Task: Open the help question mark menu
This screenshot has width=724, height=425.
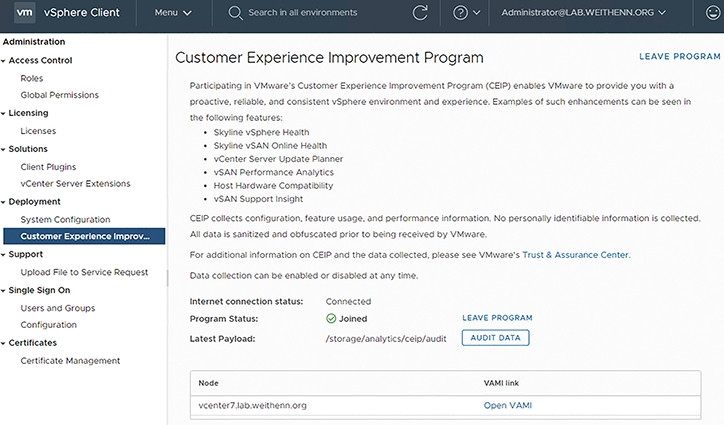Action: click(460, 12)
